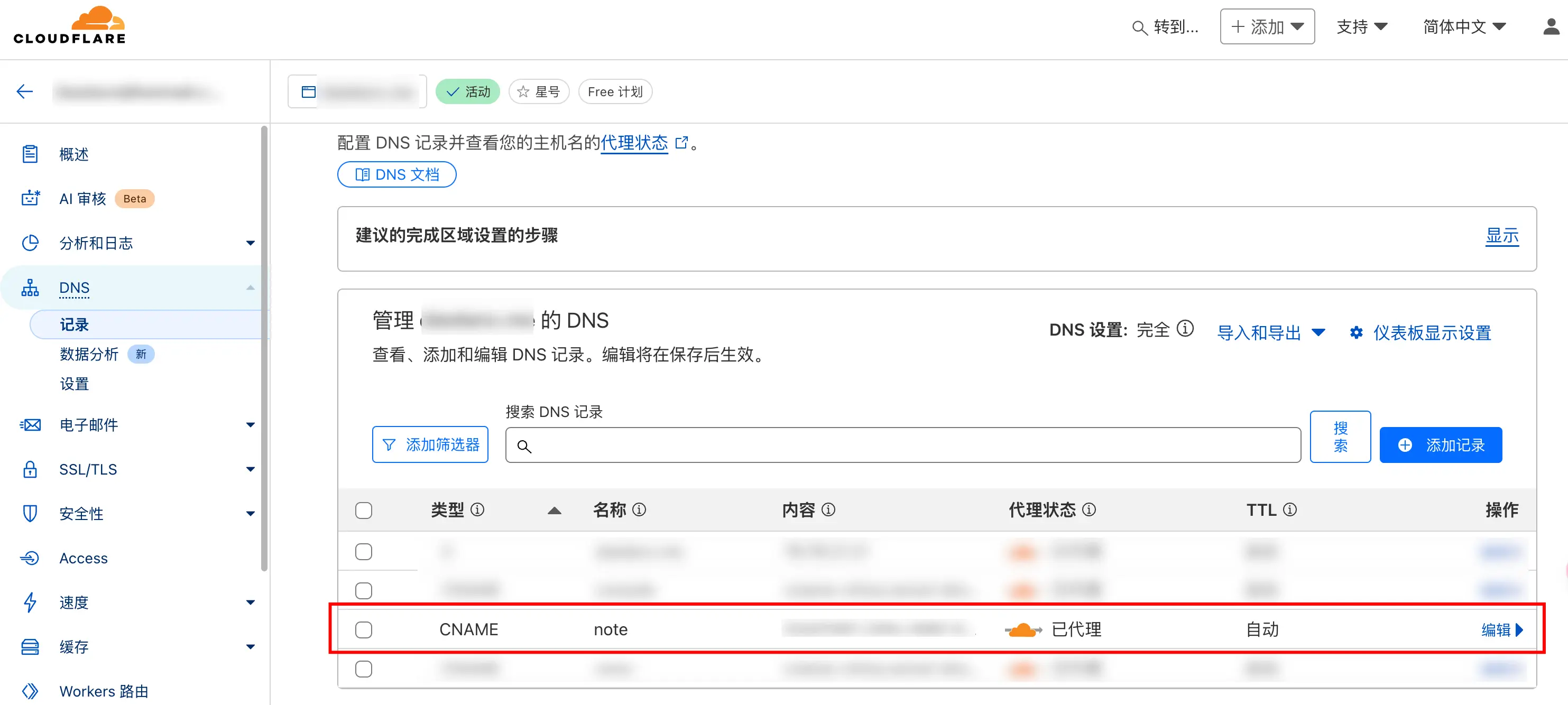1568x705 pixels.
Task: Click the orange proxied cloud icon in note row
Action: click(1022, 630)
